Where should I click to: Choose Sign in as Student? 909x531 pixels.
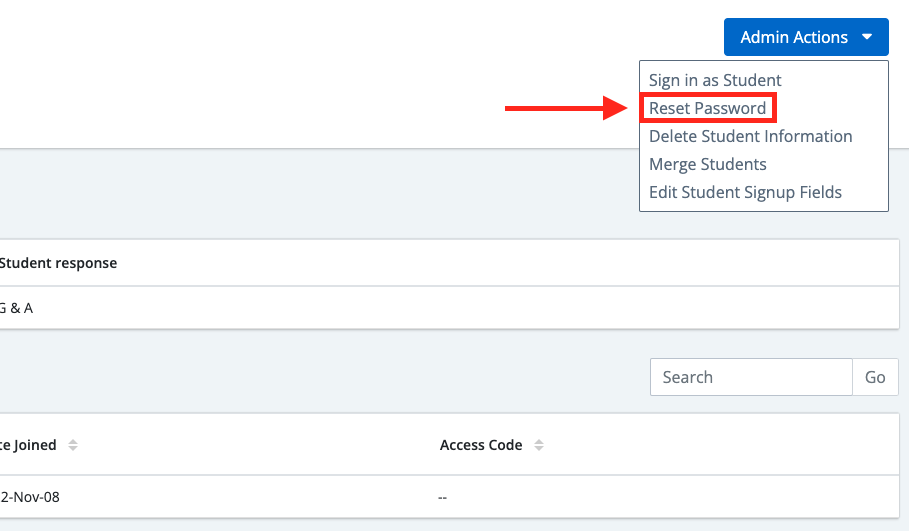[715, 80]
